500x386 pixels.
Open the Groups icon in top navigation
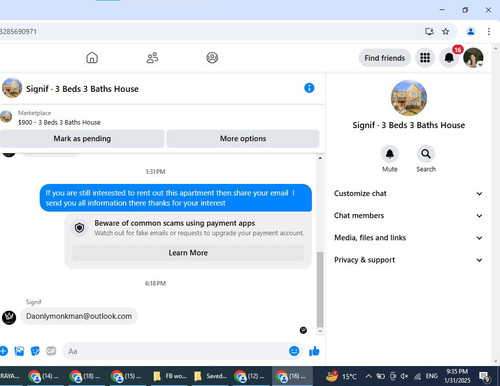pyautogui.click(x=212, y=58)
